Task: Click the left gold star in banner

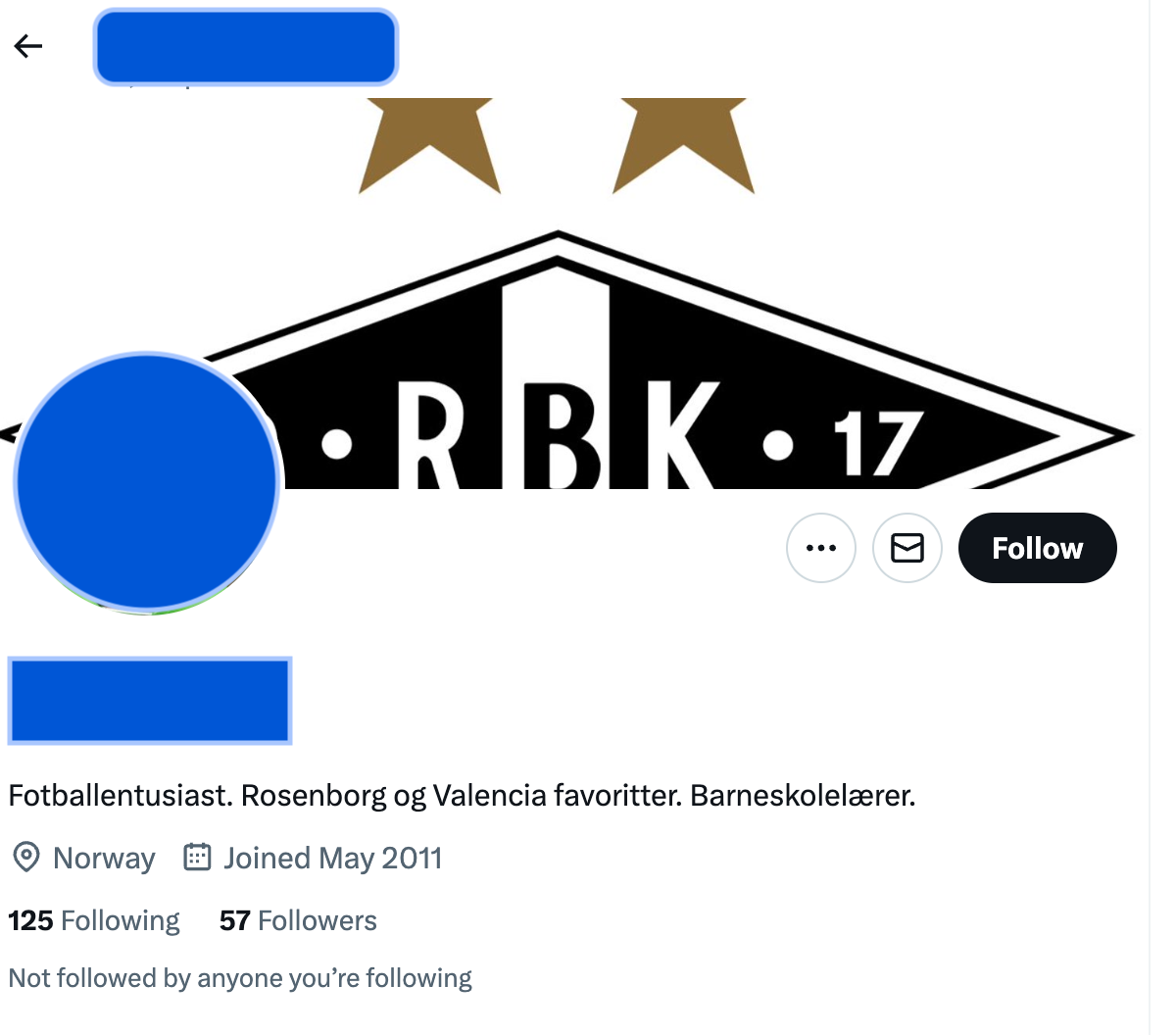Action: tap(429, 145)
